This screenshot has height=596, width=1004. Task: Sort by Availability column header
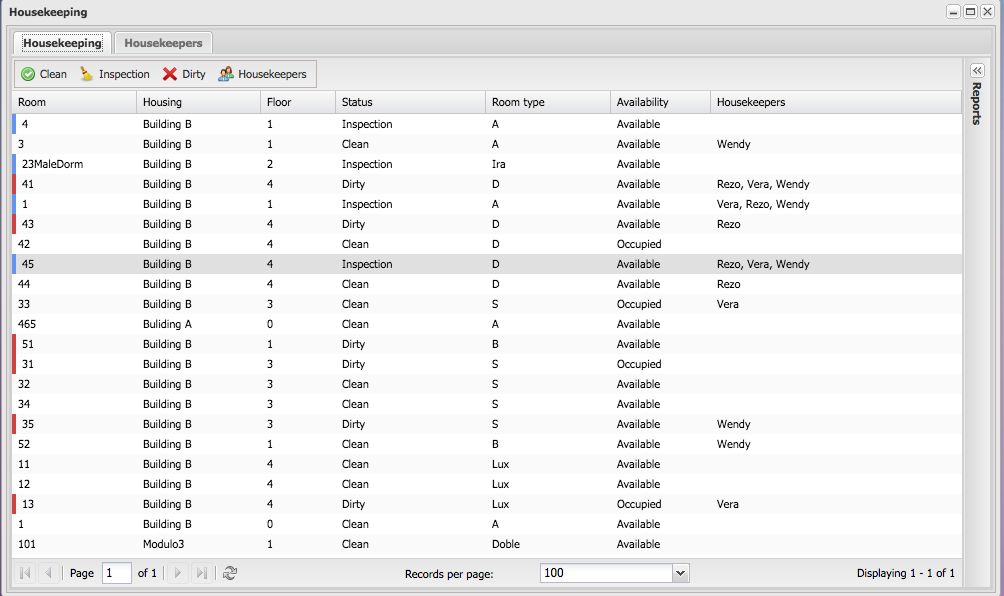pyautogui.click(x=660, y=102)
